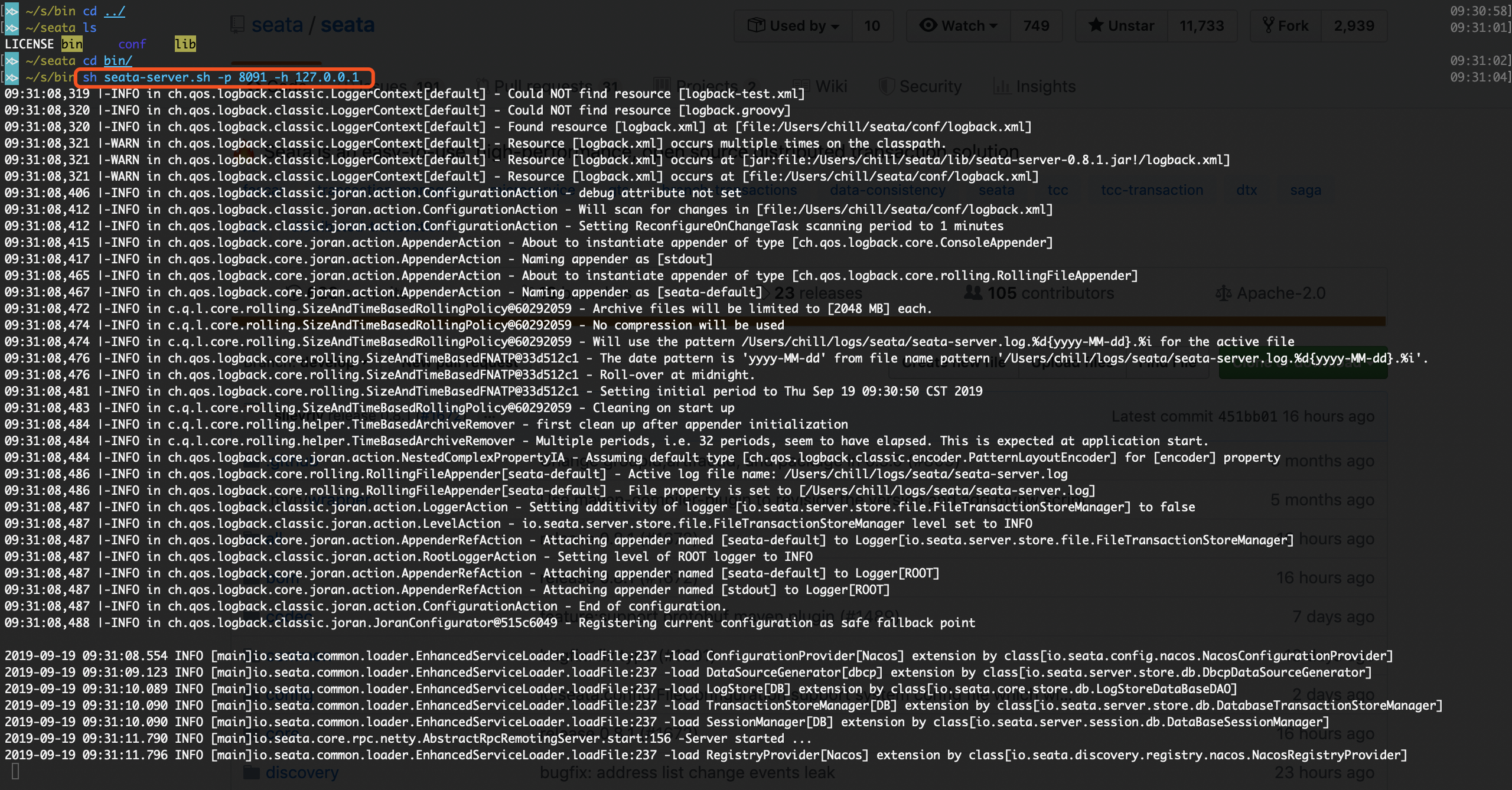This screenshot has width=1512, height=790.
Task: Click the 'Naming appender as [stdout]' log message
Action: [617, 259]
